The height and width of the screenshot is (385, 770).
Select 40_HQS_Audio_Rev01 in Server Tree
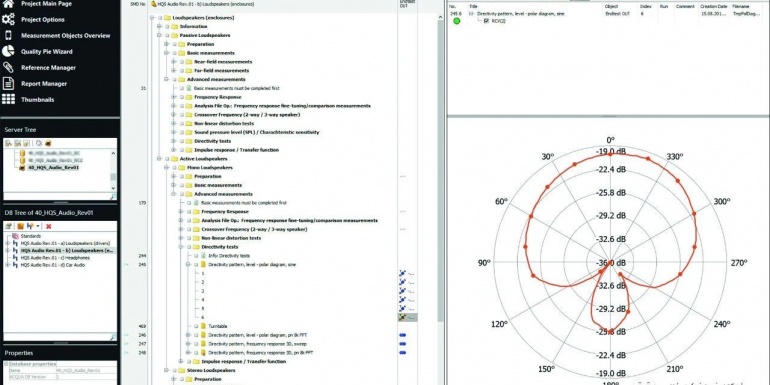point(54,167)
